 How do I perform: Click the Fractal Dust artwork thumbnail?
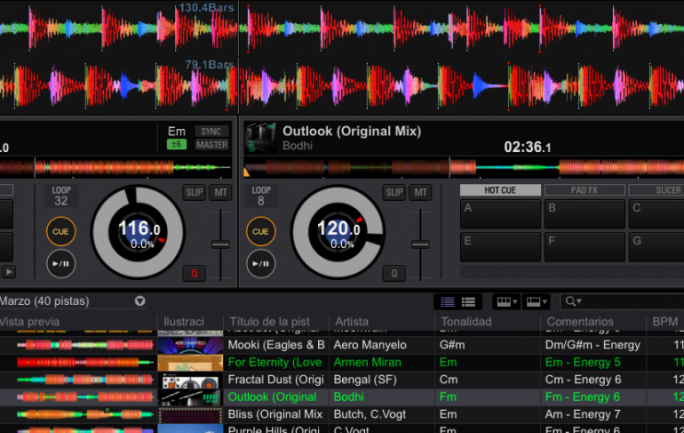coord(190,380)
